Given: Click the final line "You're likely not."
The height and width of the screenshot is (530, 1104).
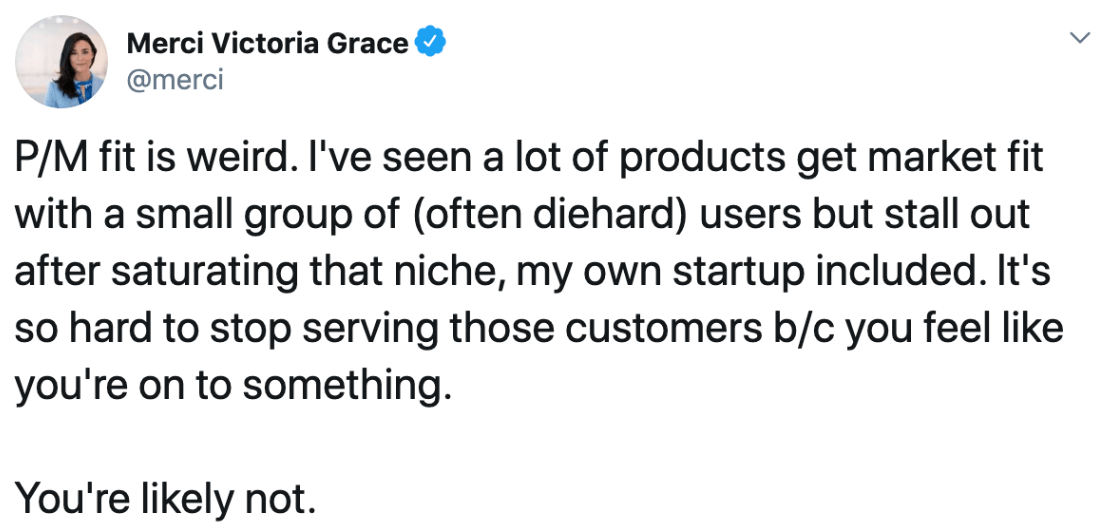Looking at the screenshot, I should click(165, 499).
